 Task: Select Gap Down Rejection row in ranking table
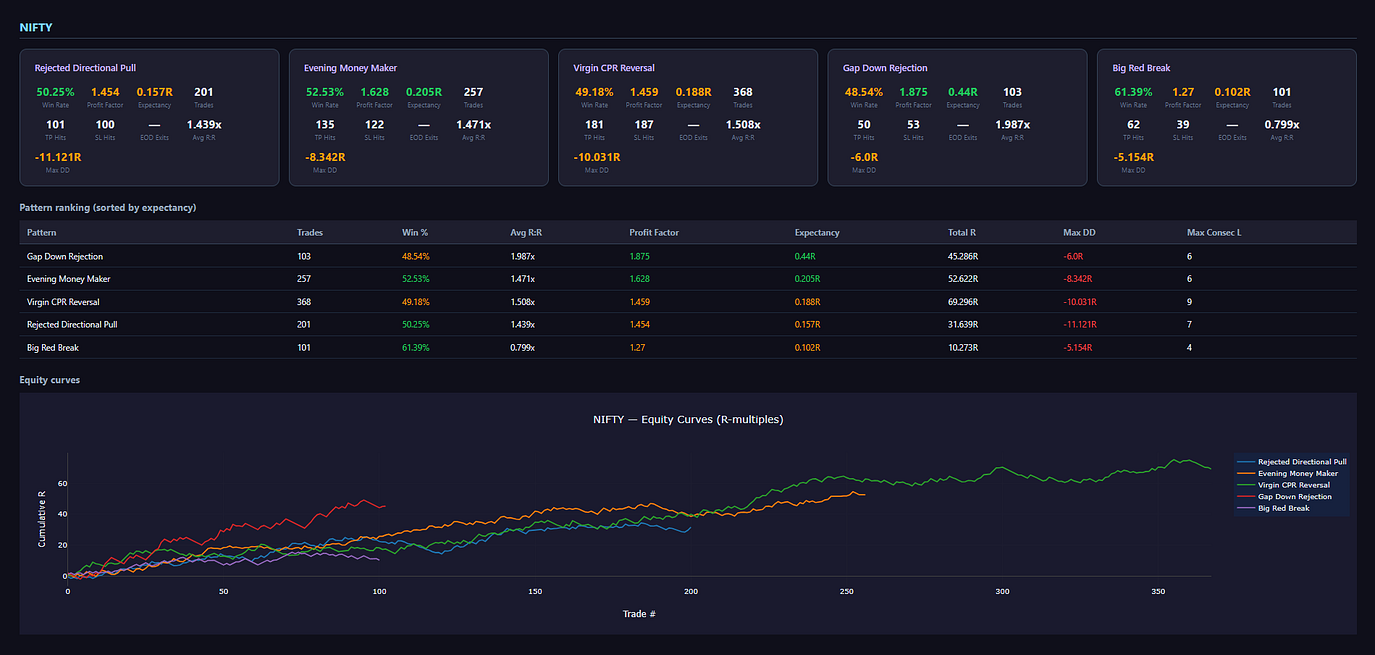(688, 256)
